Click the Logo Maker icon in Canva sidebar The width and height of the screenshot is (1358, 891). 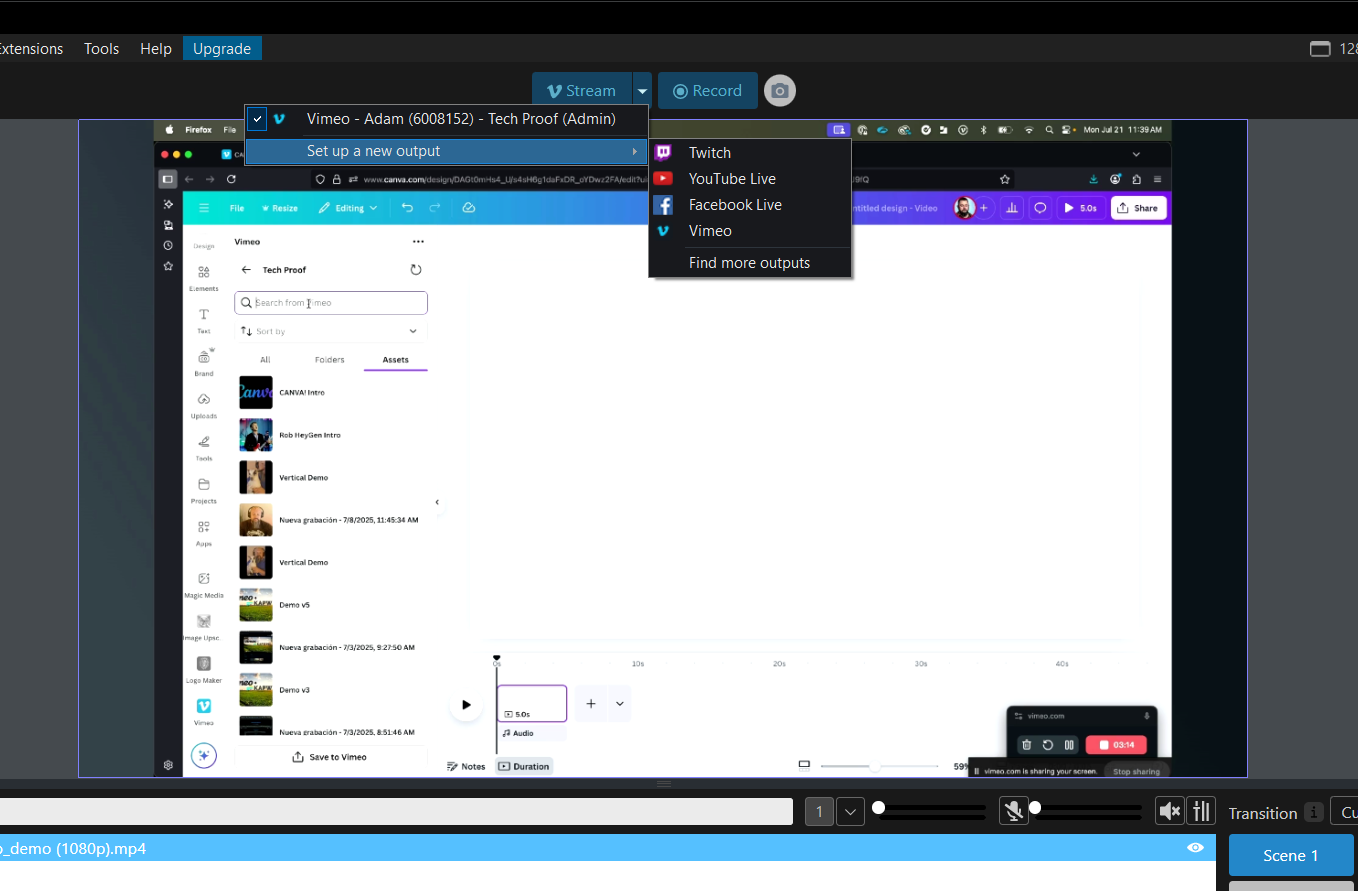(x=204, y=663)
